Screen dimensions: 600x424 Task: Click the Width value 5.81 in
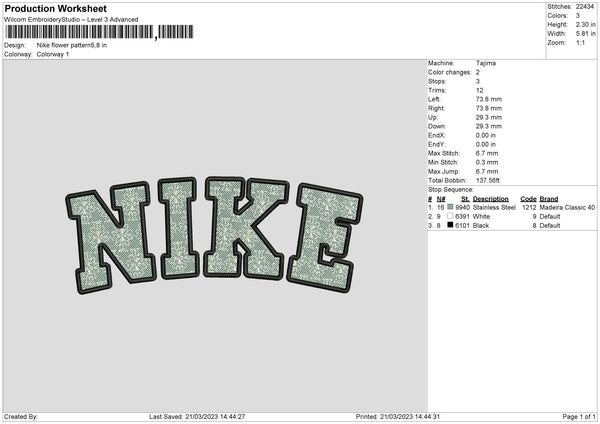[x=585, y=34]
